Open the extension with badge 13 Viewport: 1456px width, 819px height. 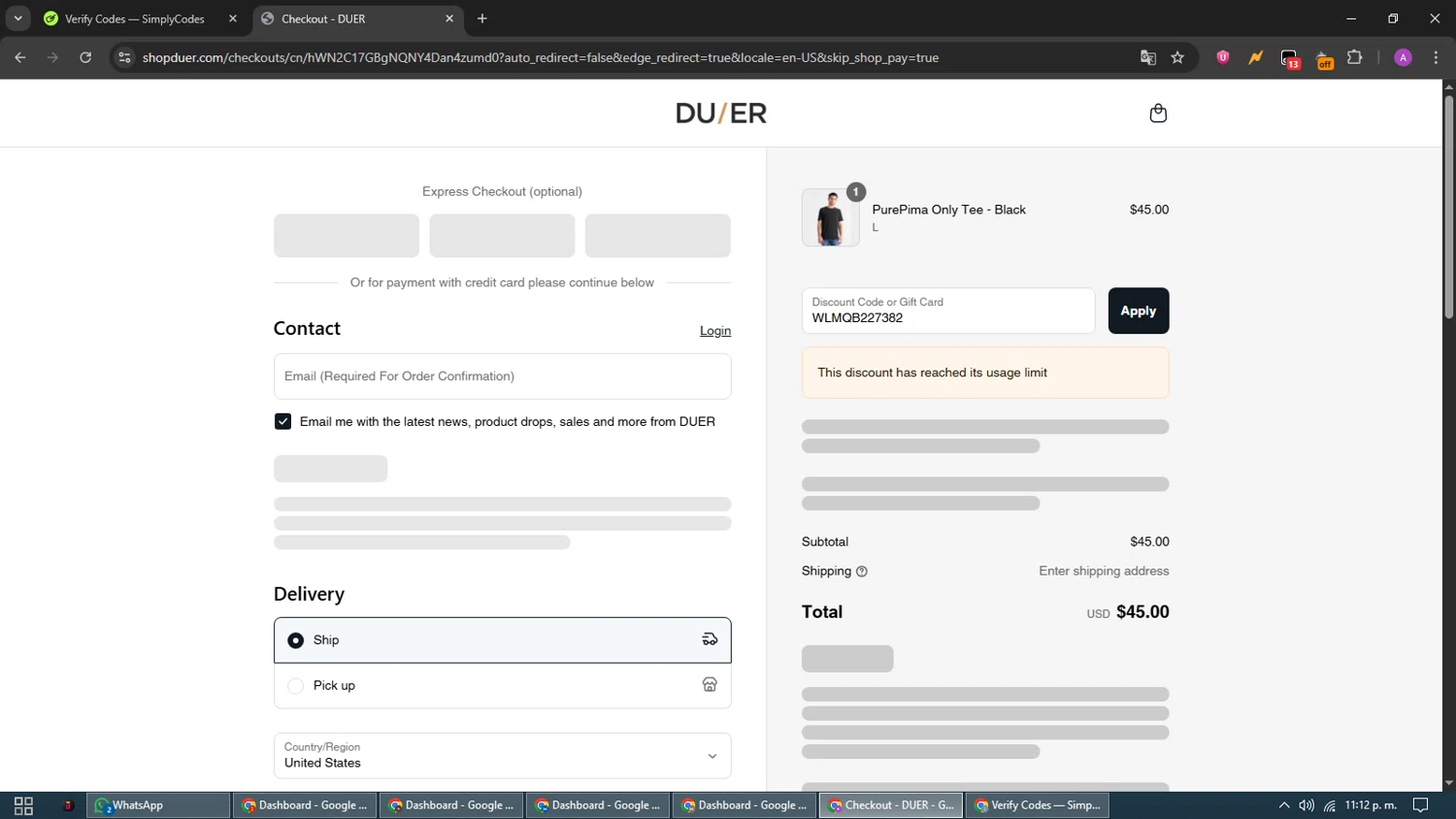pyautogui.click(x=1290, y=58)
